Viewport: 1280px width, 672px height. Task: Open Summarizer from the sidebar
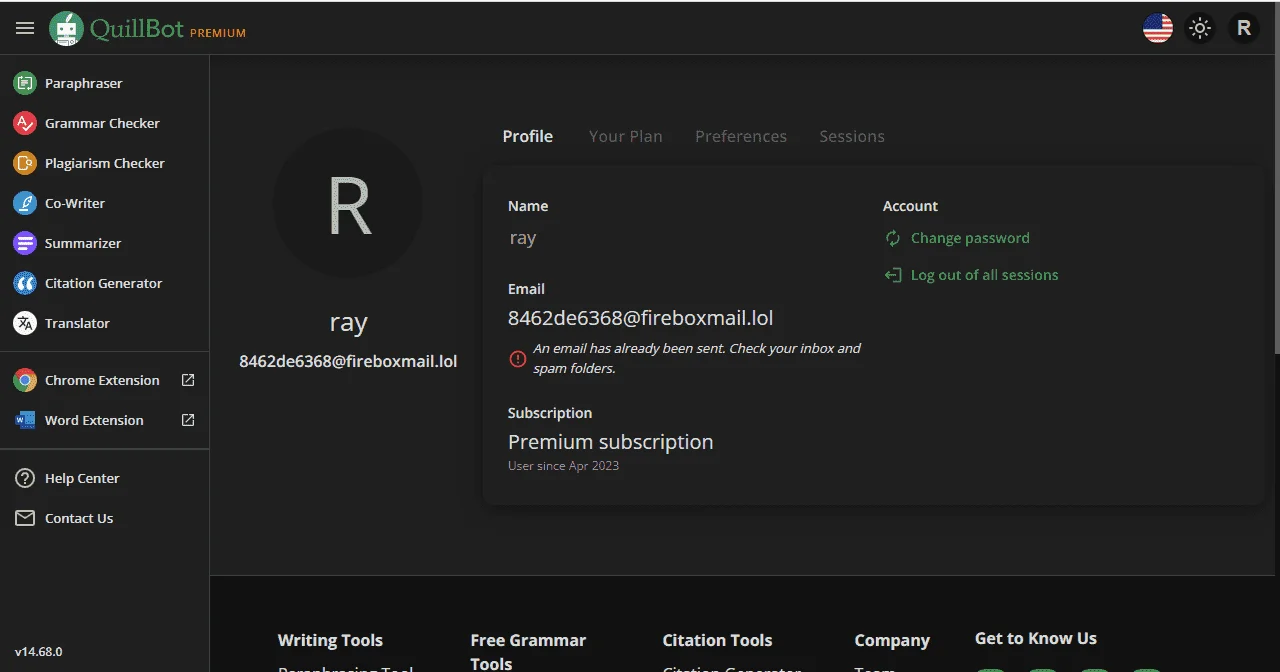coord(104,243)
